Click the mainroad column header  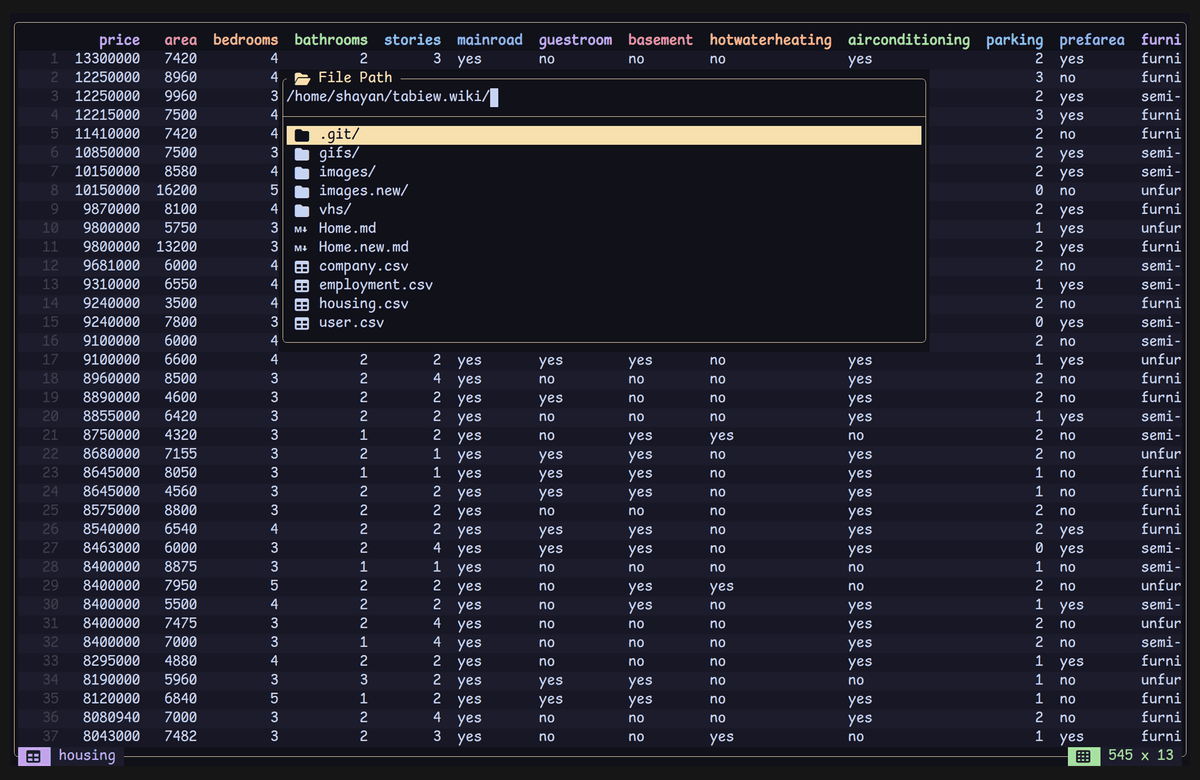coord(490,40)
